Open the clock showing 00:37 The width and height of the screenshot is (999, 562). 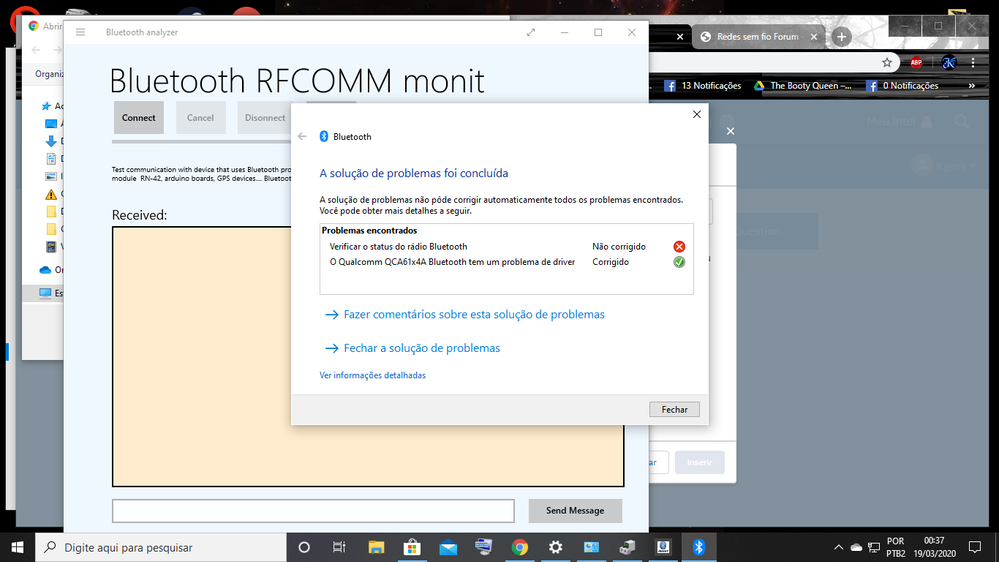(x=935, y=547)
